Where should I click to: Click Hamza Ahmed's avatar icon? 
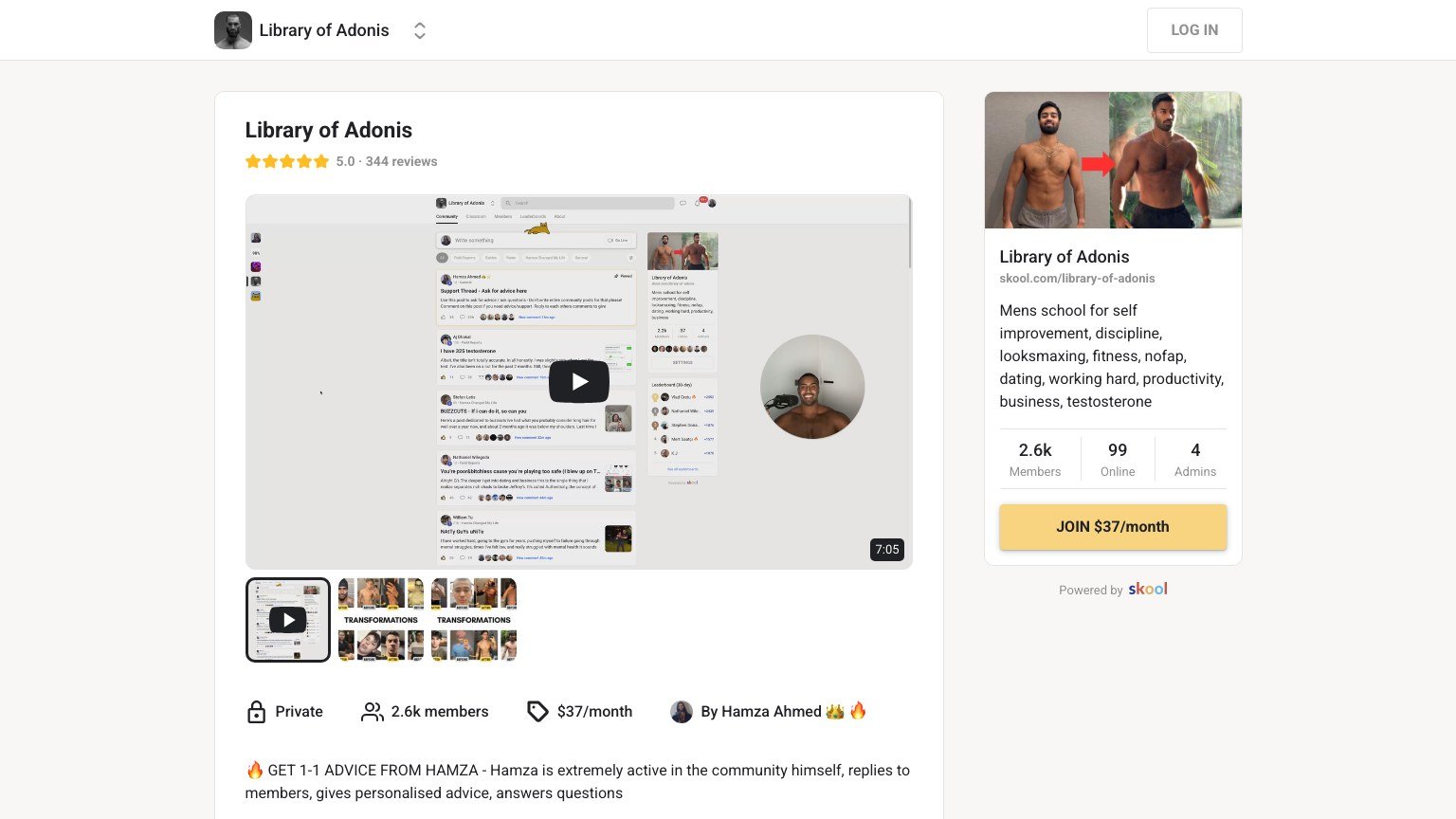[x=682, y=712]
